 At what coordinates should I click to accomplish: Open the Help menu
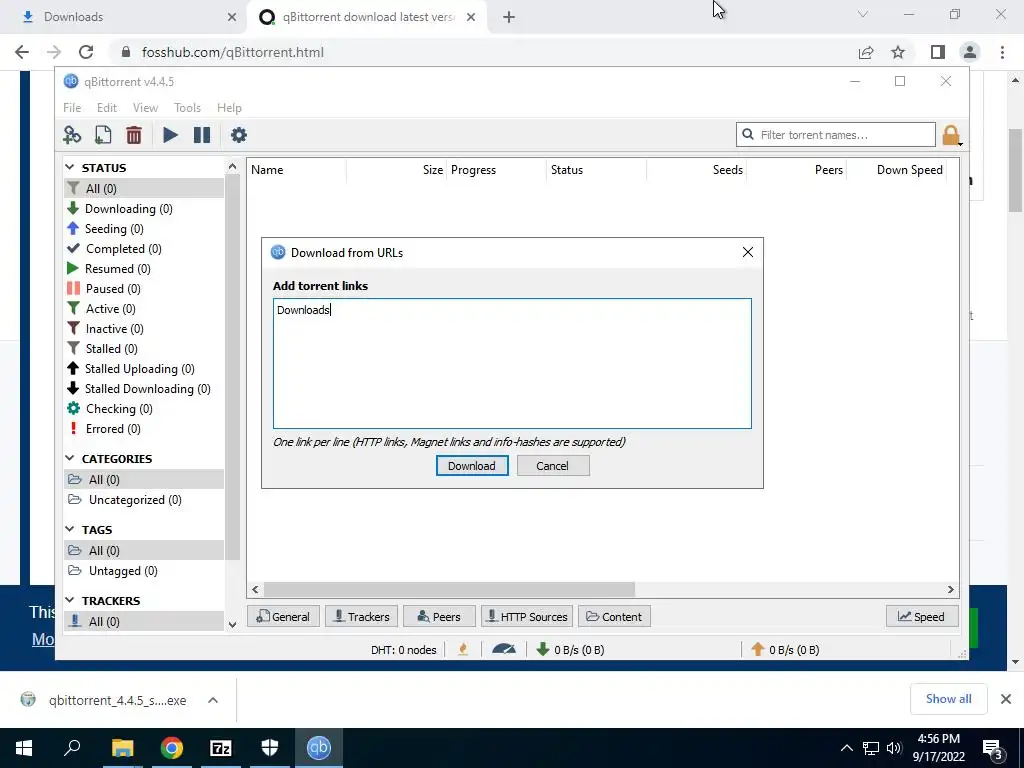(229, 108)
